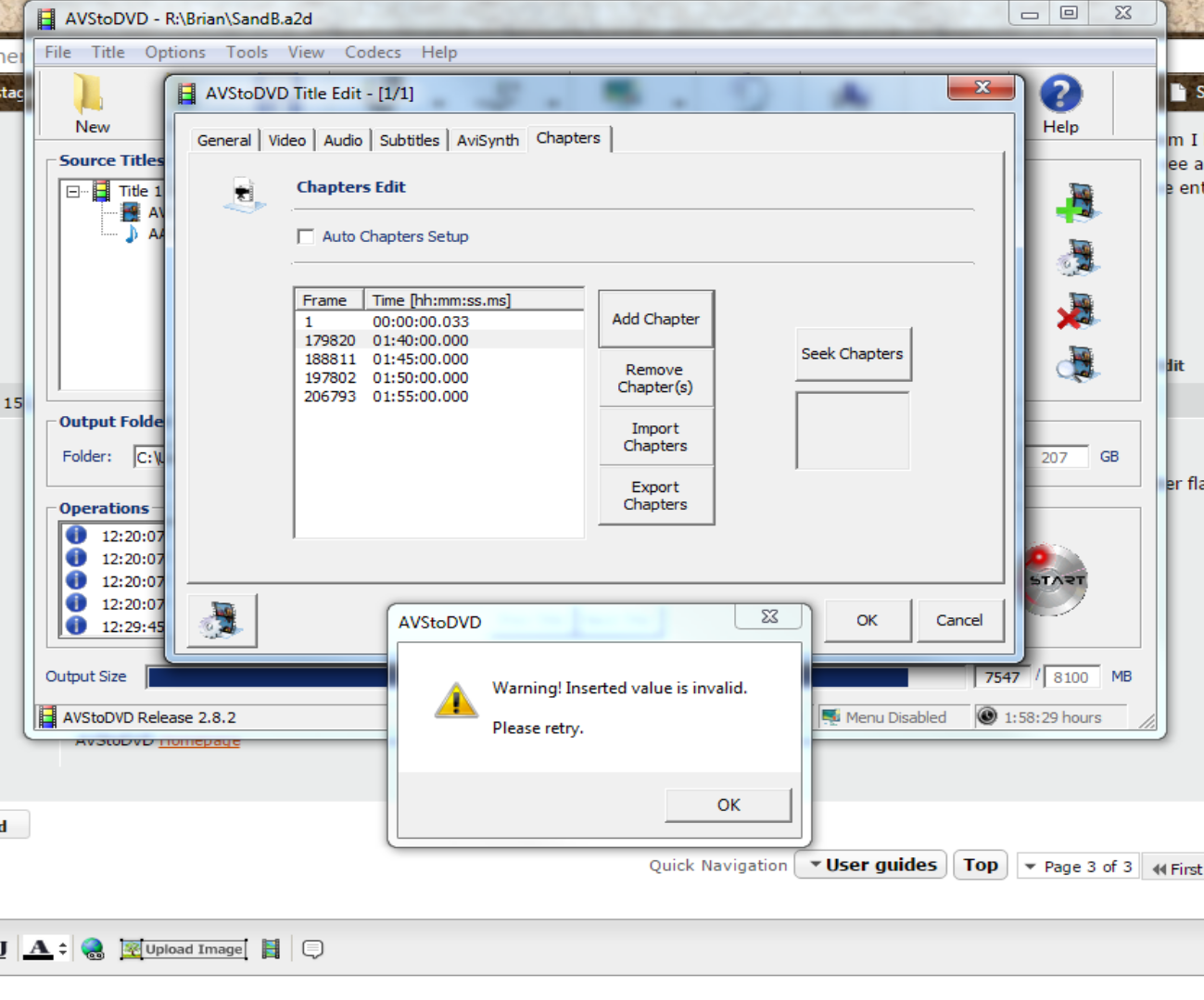The width and height of the screenshot is (1204, 1000).
Task: Click the Output Size progress bar
Action: pyautogui.click(x=556, y=677)
